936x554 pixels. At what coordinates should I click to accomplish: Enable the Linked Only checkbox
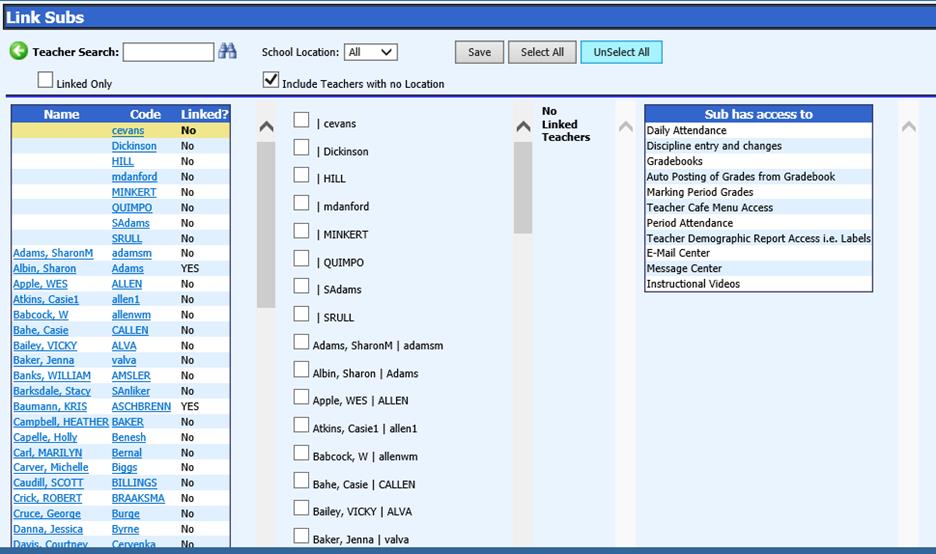coord(46,80)
